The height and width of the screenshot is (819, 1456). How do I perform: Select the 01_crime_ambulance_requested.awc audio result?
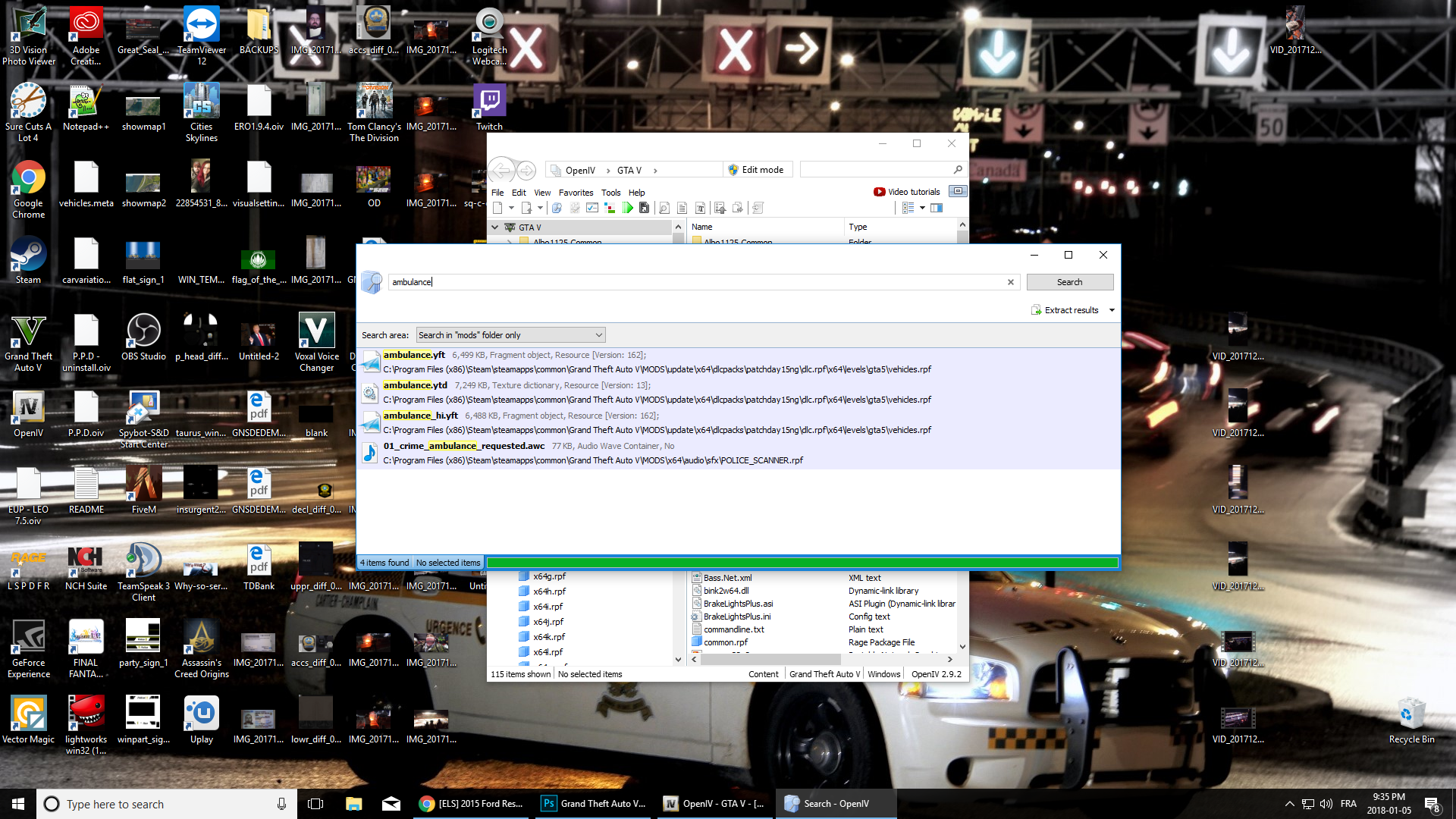click(x=463, y=446)
